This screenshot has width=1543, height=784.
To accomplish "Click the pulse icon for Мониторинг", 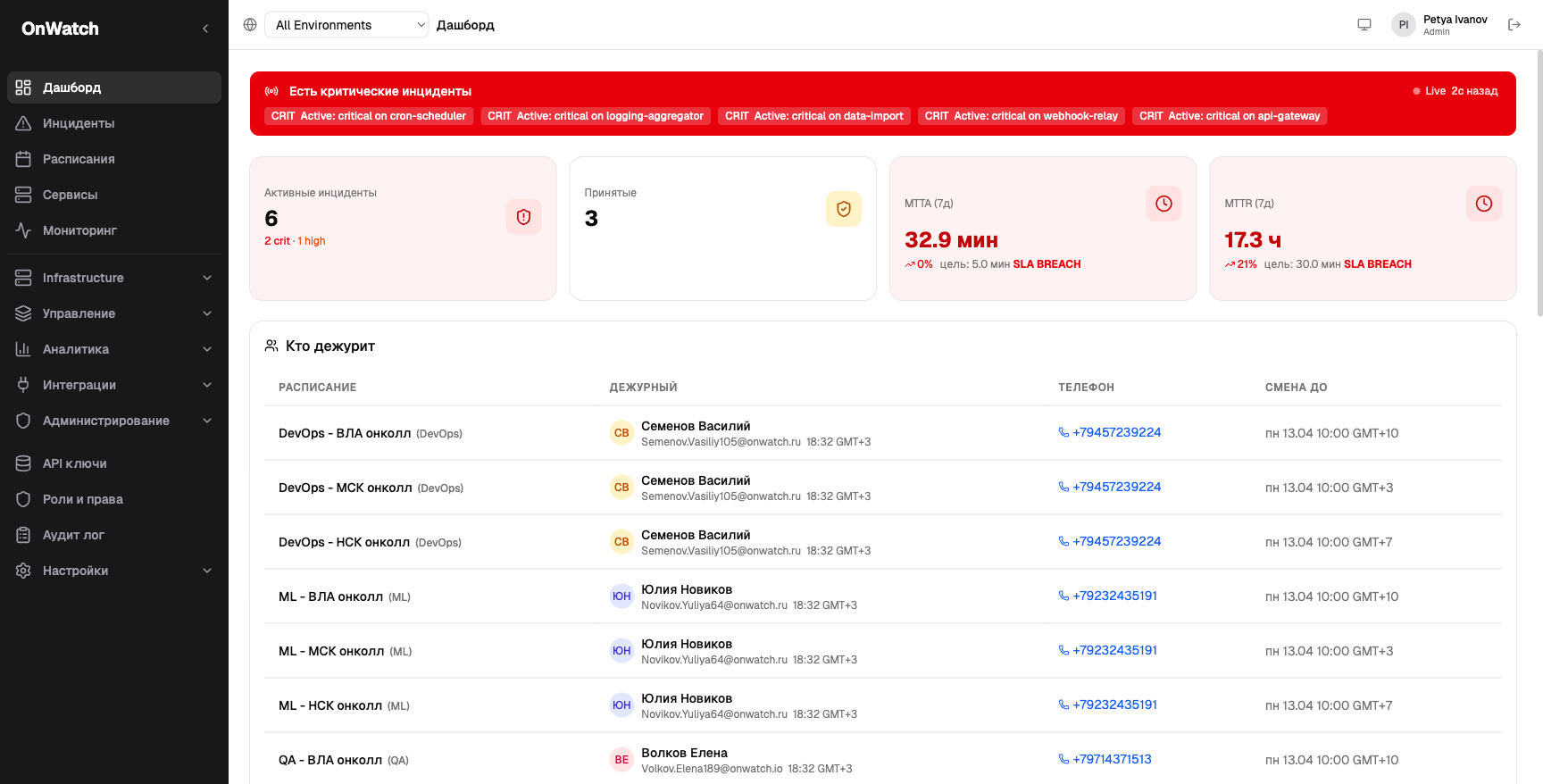I will (23, 230).
